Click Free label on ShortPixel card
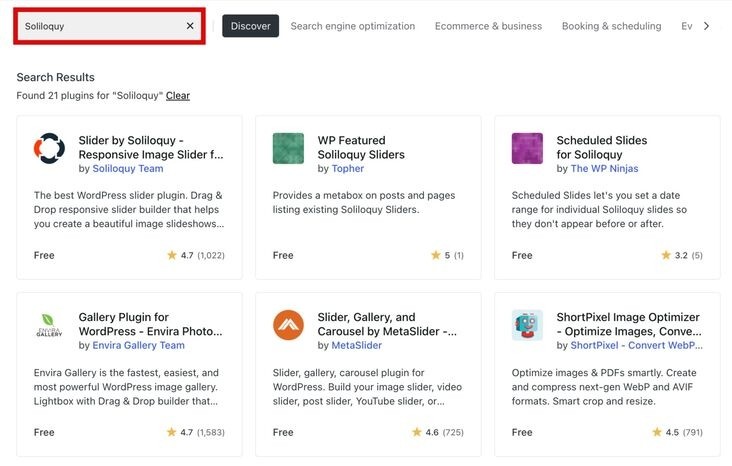 pos(522,432)
